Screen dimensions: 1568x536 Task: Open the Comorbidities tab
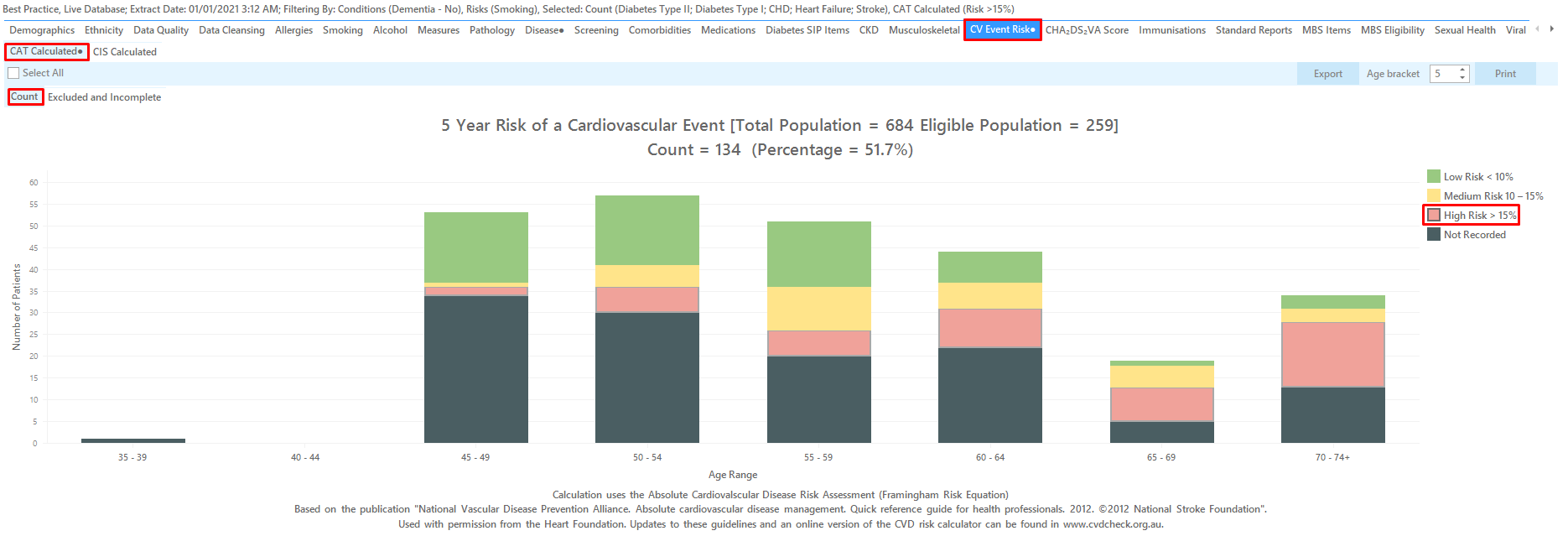[x=660, y=30]
